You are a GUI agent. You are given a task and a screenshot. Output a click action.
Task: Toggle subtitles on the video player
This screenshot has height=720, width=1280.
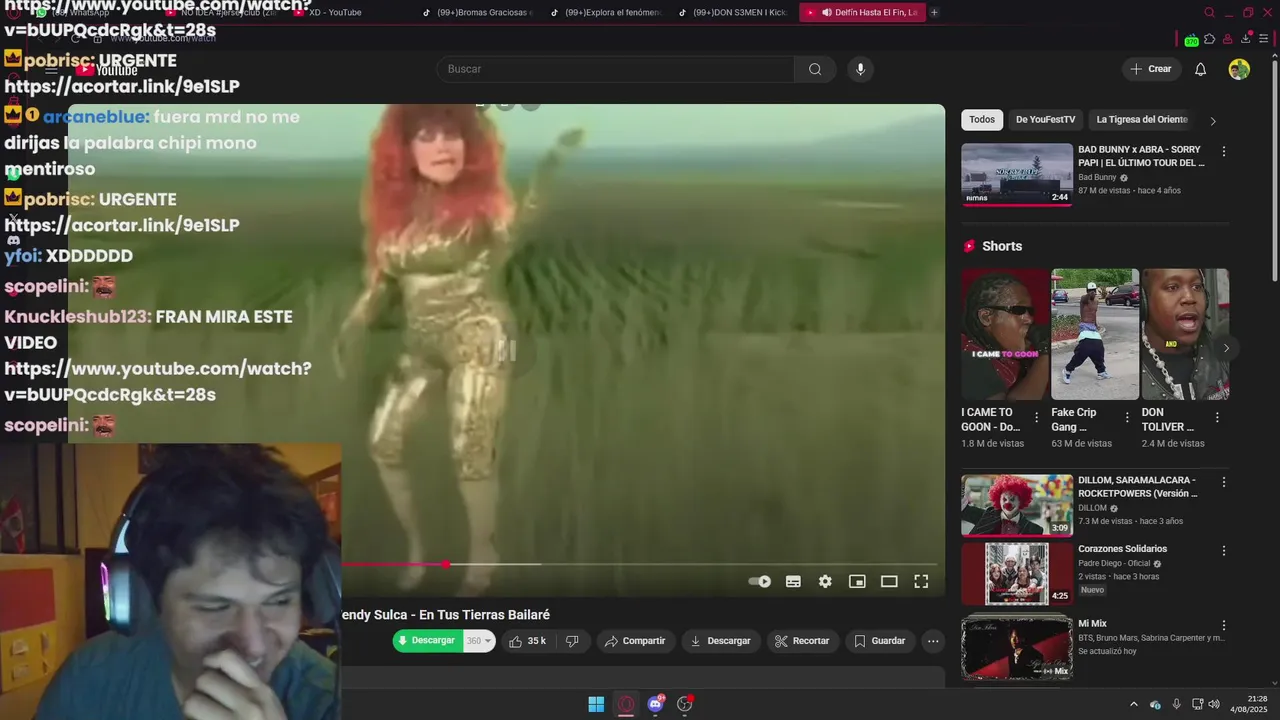coord(793,581)
